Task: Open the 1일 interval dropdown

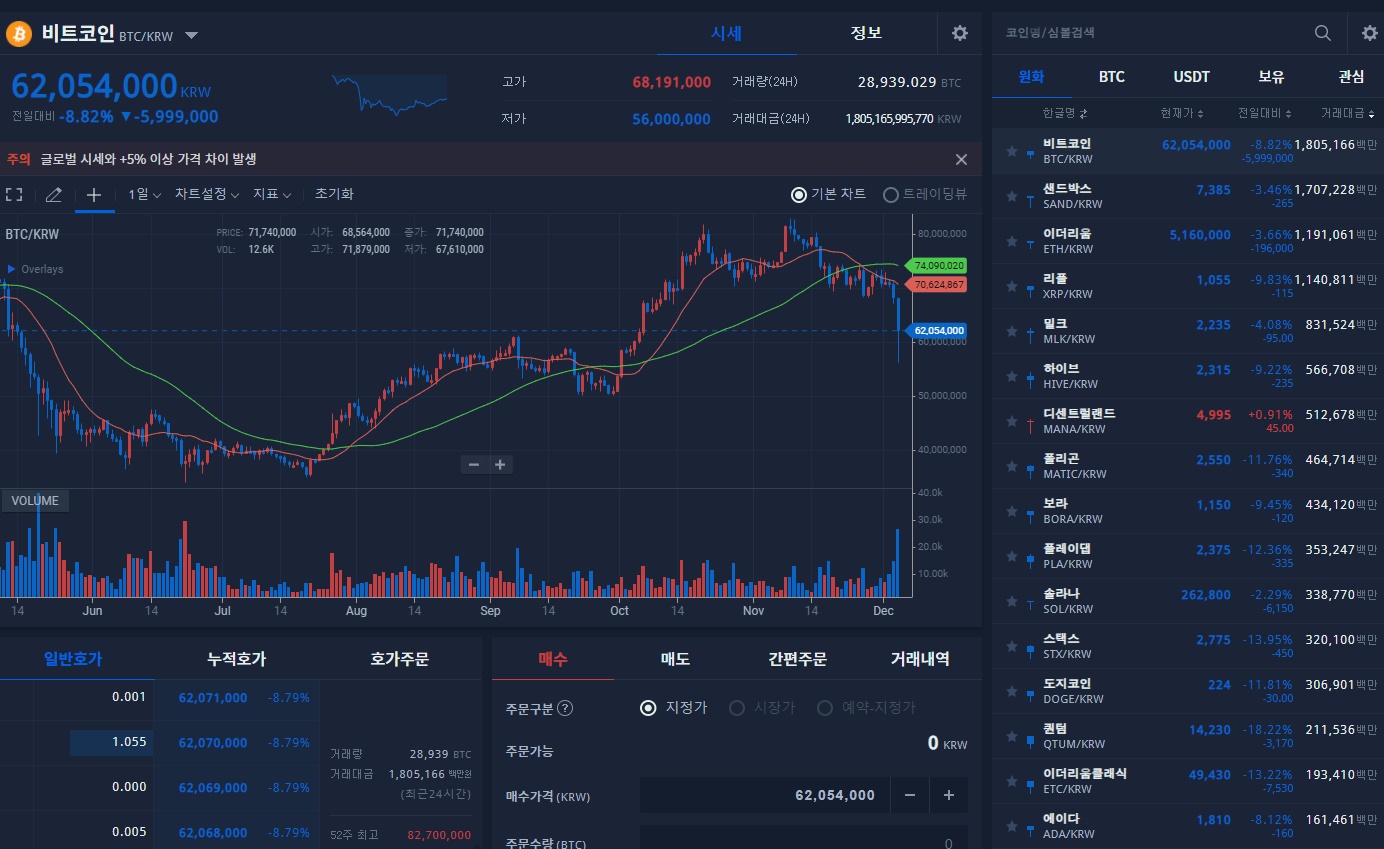Action: pyautogui.click(x=144, y=194)
